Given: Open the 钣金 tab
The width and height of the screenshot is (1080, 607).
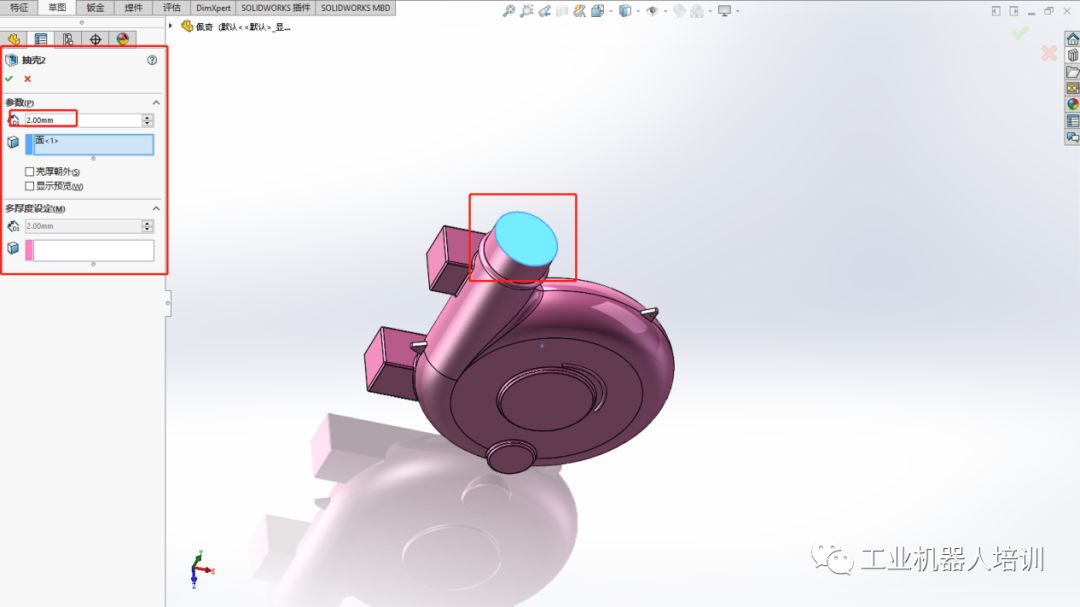Looking at the screenshot, I should tap(95, 8).
